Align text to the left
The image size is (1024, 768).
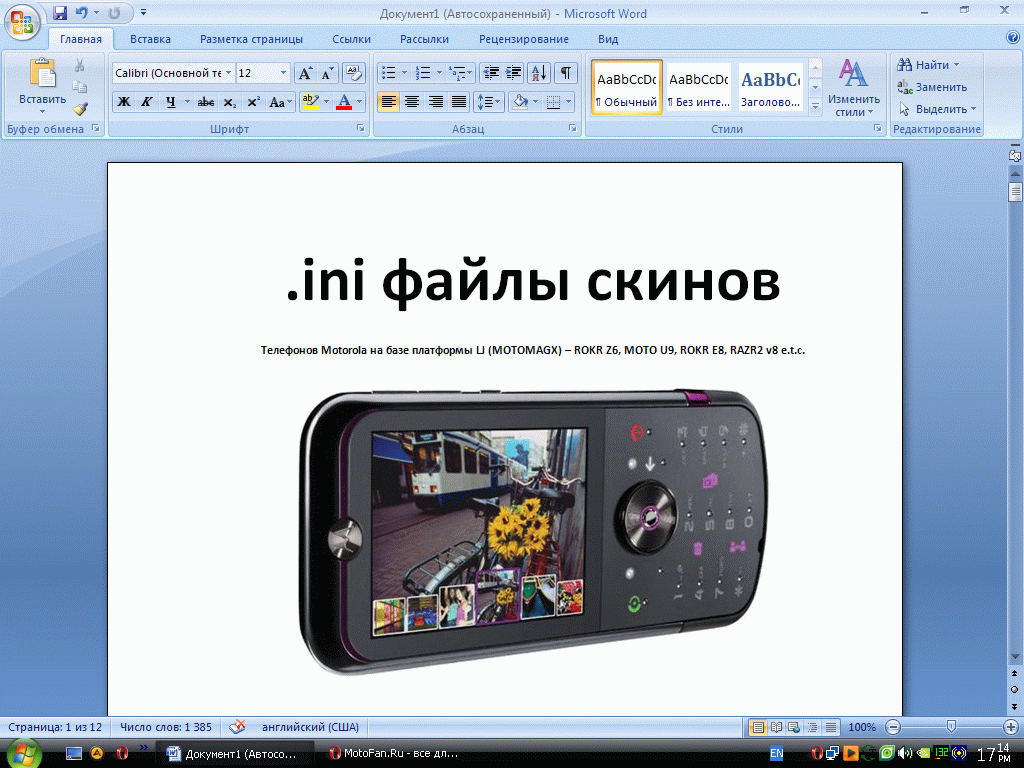pyautogui.click(x=389, y=102)
